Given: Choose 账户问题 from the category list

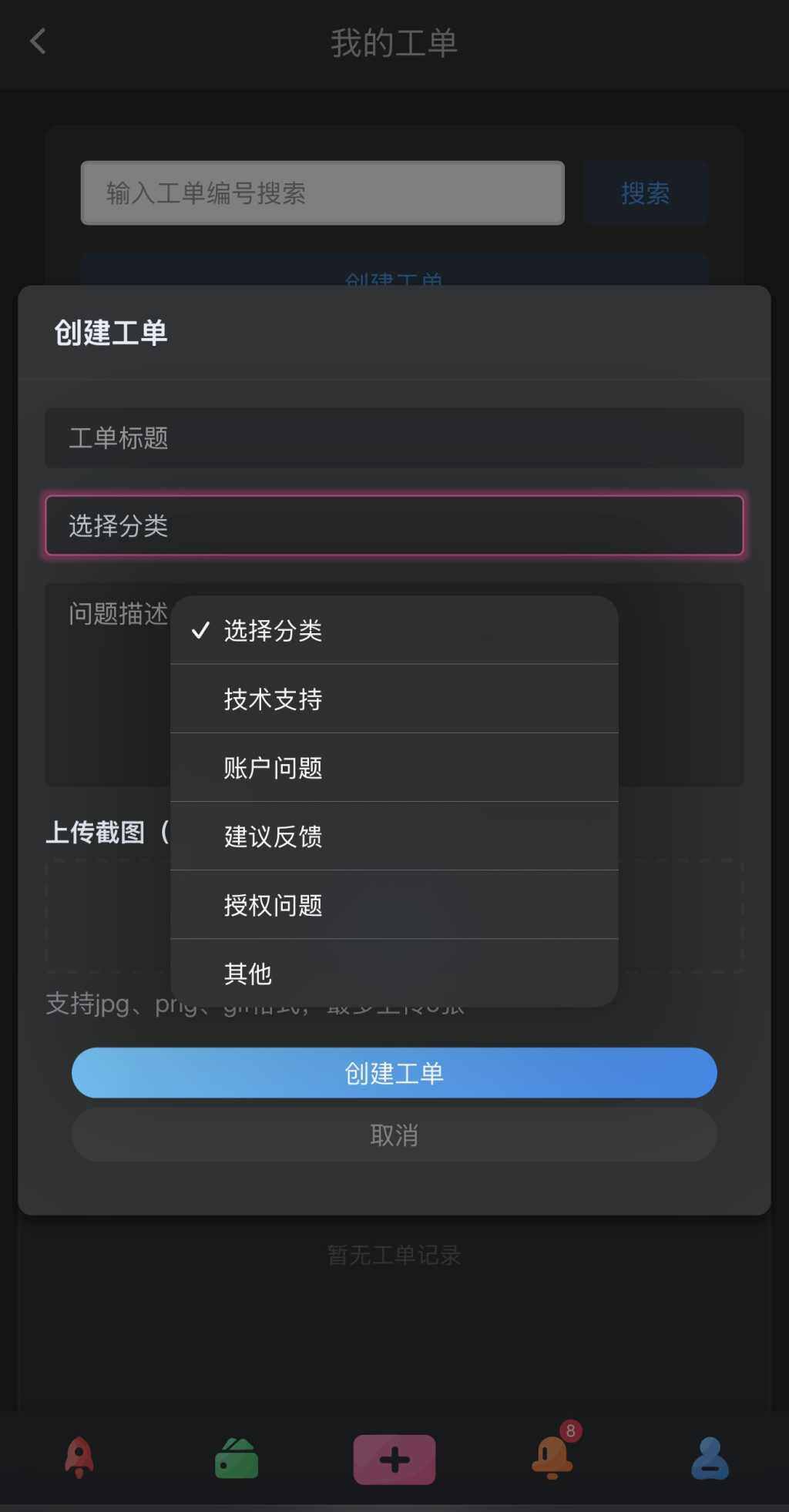Looking at the screenshot, I should 394,767.
